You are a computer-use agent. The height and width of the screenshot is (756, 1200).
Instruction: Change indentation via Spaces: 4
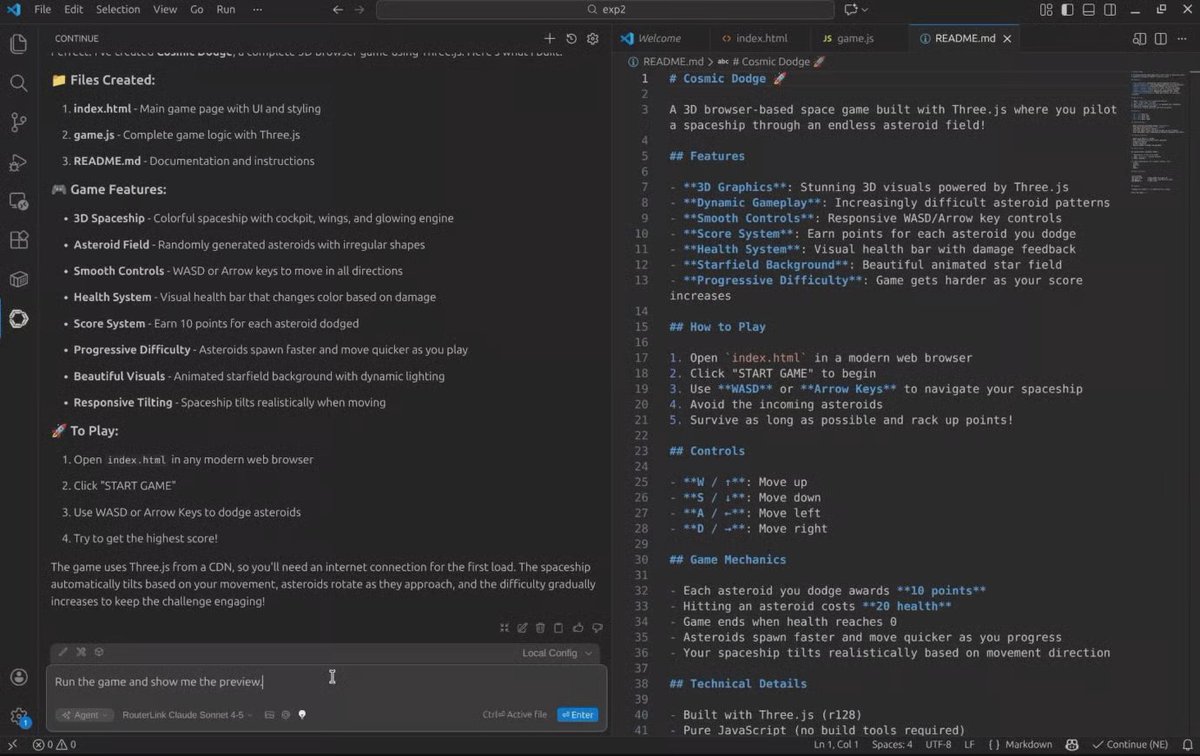pos(891,745)
